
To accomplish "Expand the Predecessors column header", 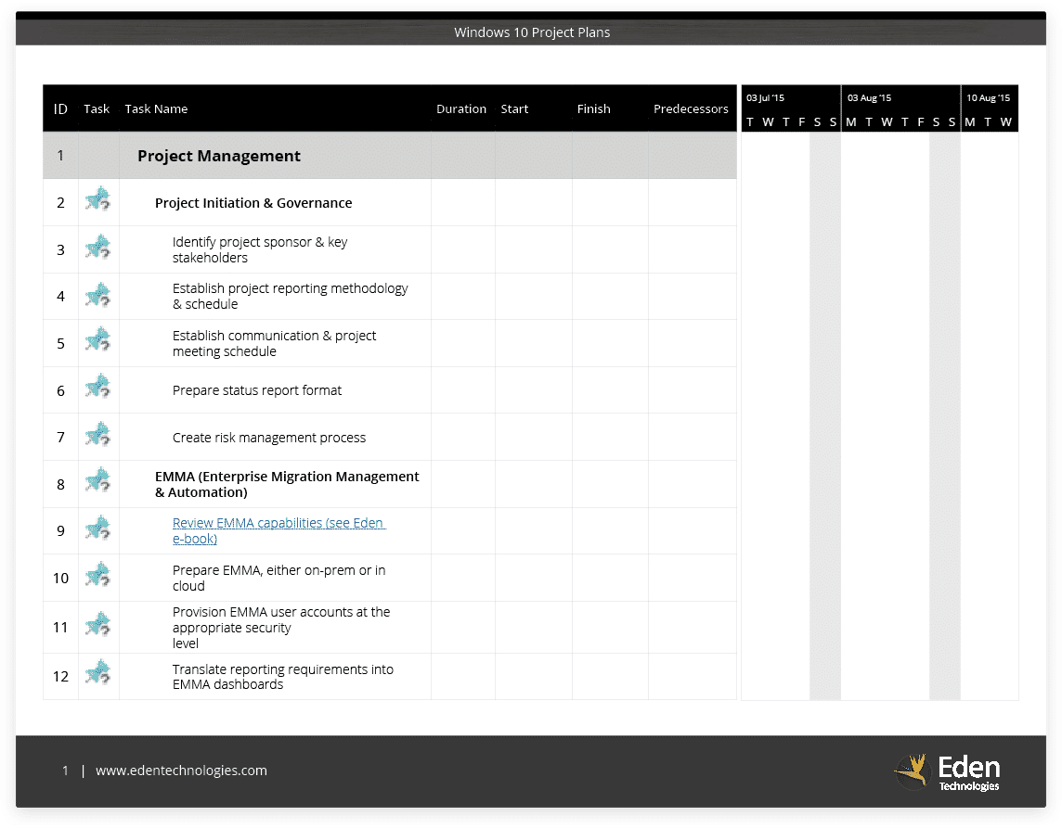I will tap(691, 109).
